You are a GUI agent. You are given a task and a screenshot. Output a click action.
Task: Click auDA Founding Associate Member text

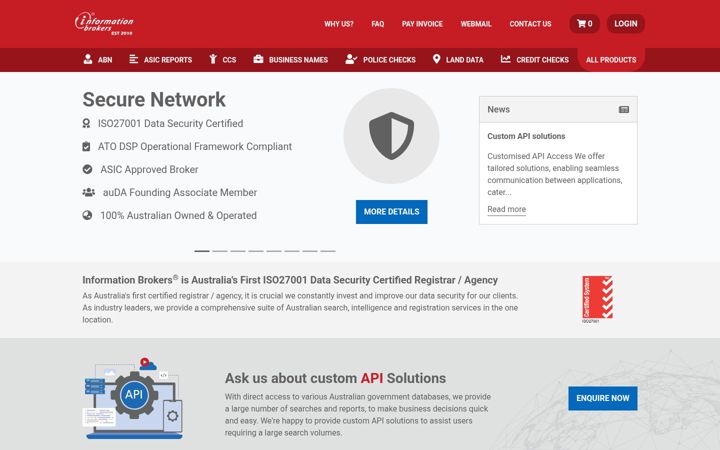point(180,192)
